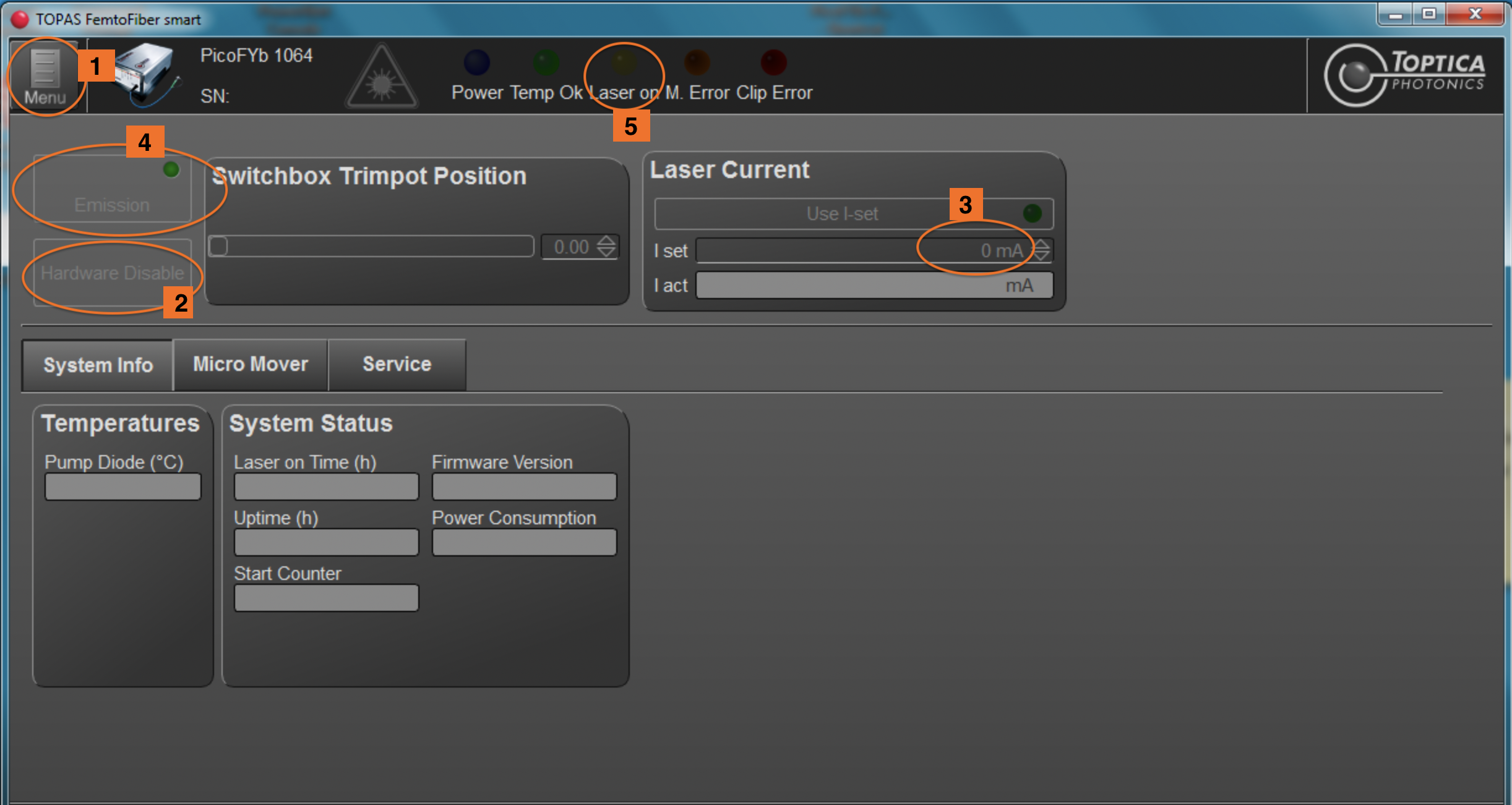Click the green Temp Ok indicator LED

[546, 62]
